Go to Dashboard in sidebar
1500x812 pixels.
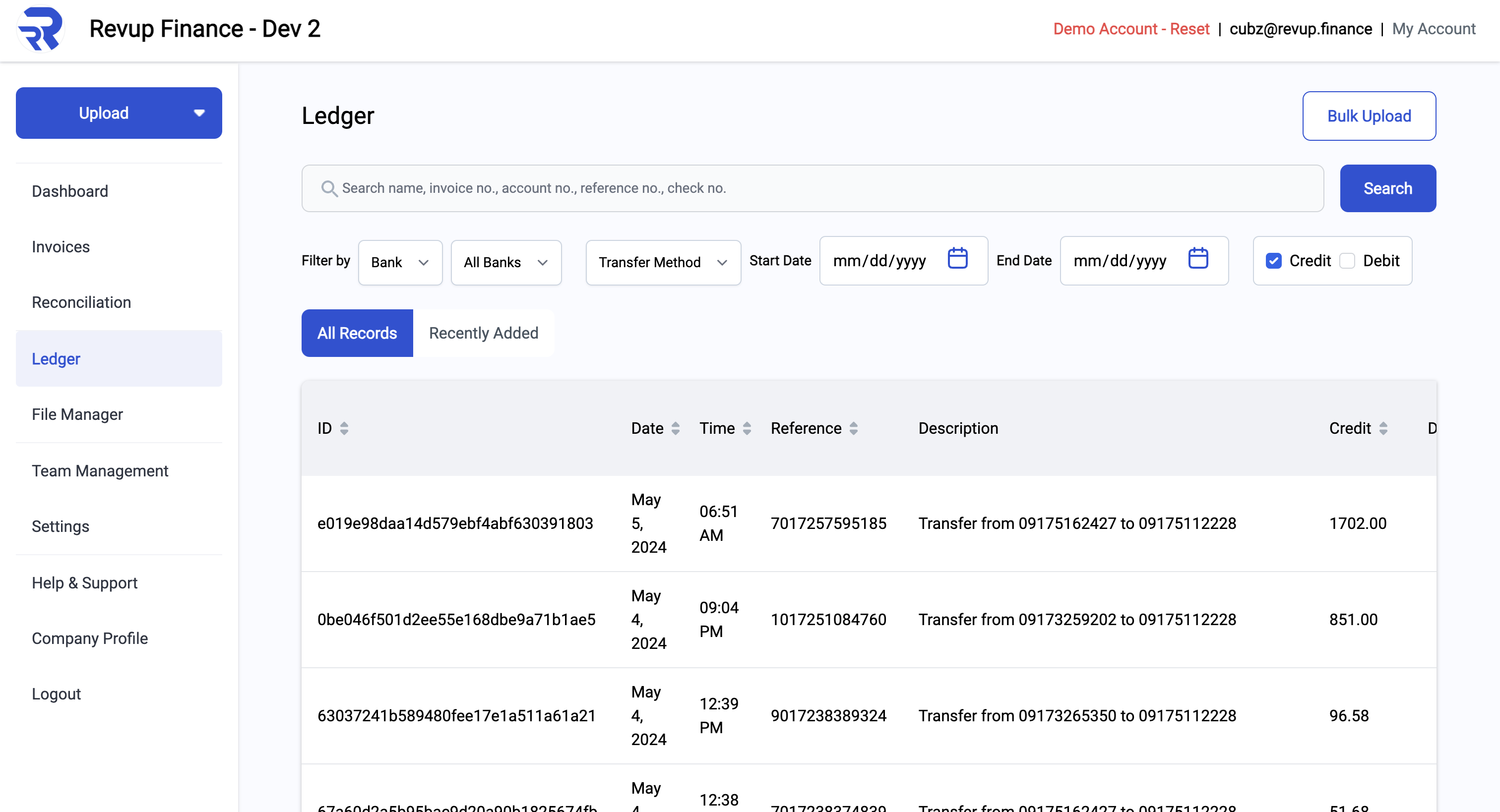pyautogui.click(x=119, y=191)
